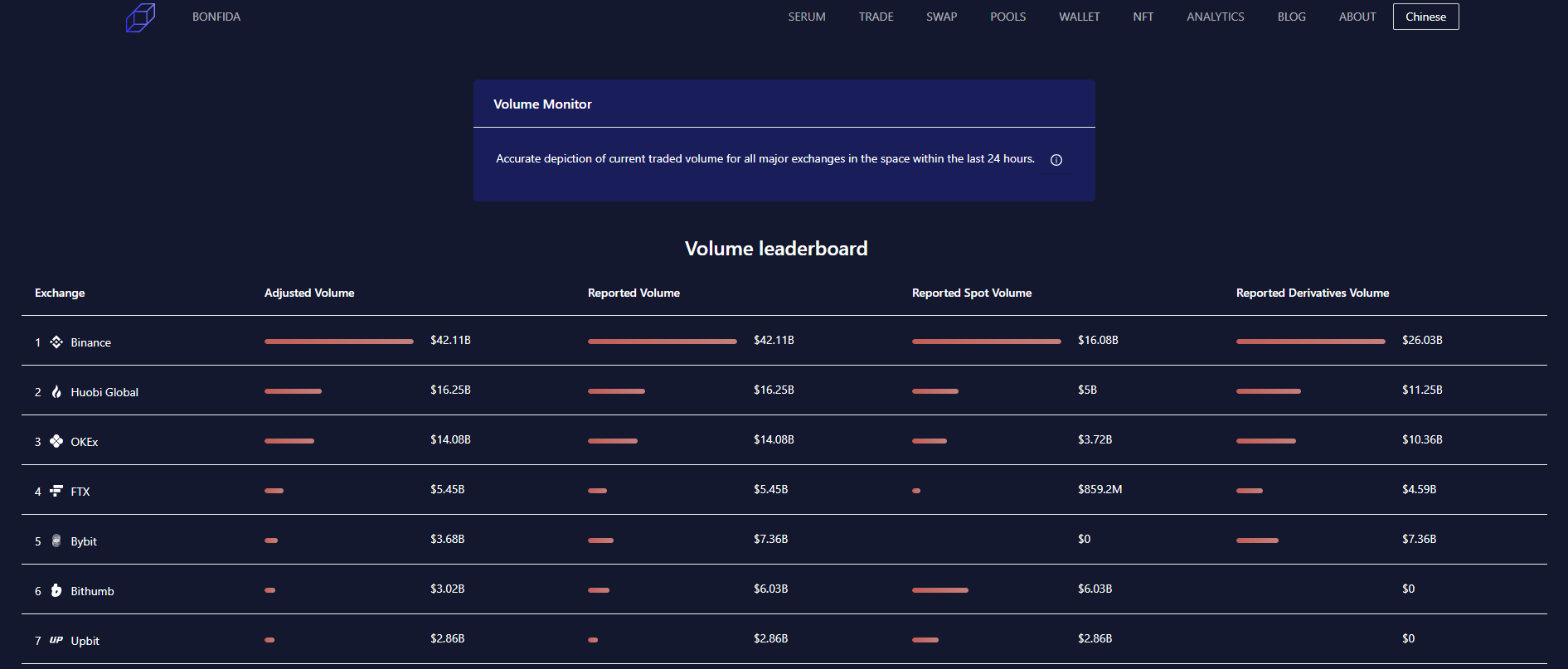The width and height of the screenshot is (1568, 669).
Task: Click the Binance exchange logo icon
Action: coord(56,342)
